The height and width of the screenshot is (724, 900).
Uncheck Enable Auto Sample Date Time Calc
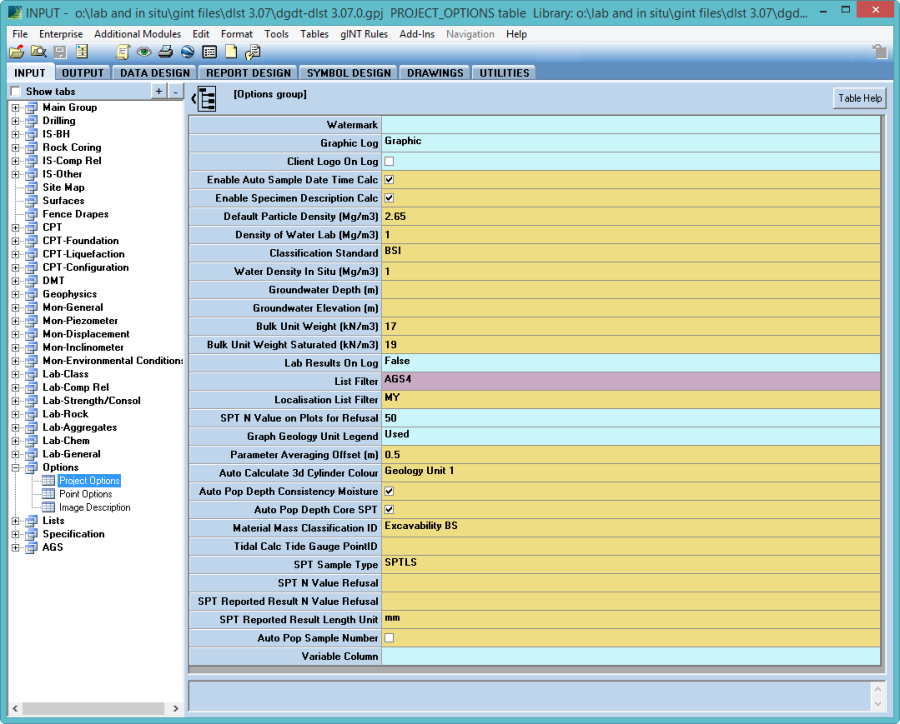point(389,180)
